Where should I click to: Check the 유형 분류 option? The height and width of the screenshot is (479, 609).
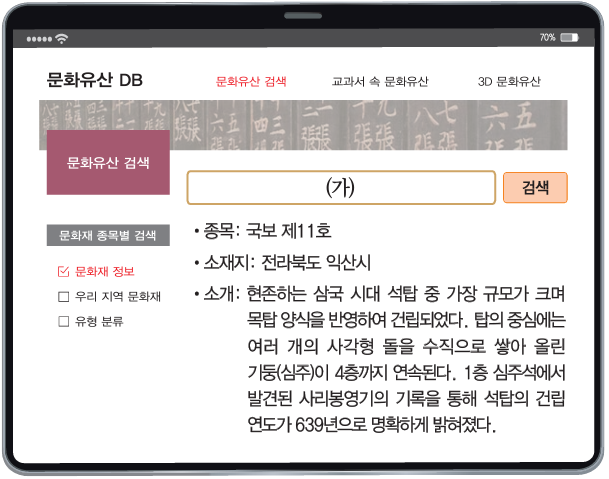(x=64, y=321)
